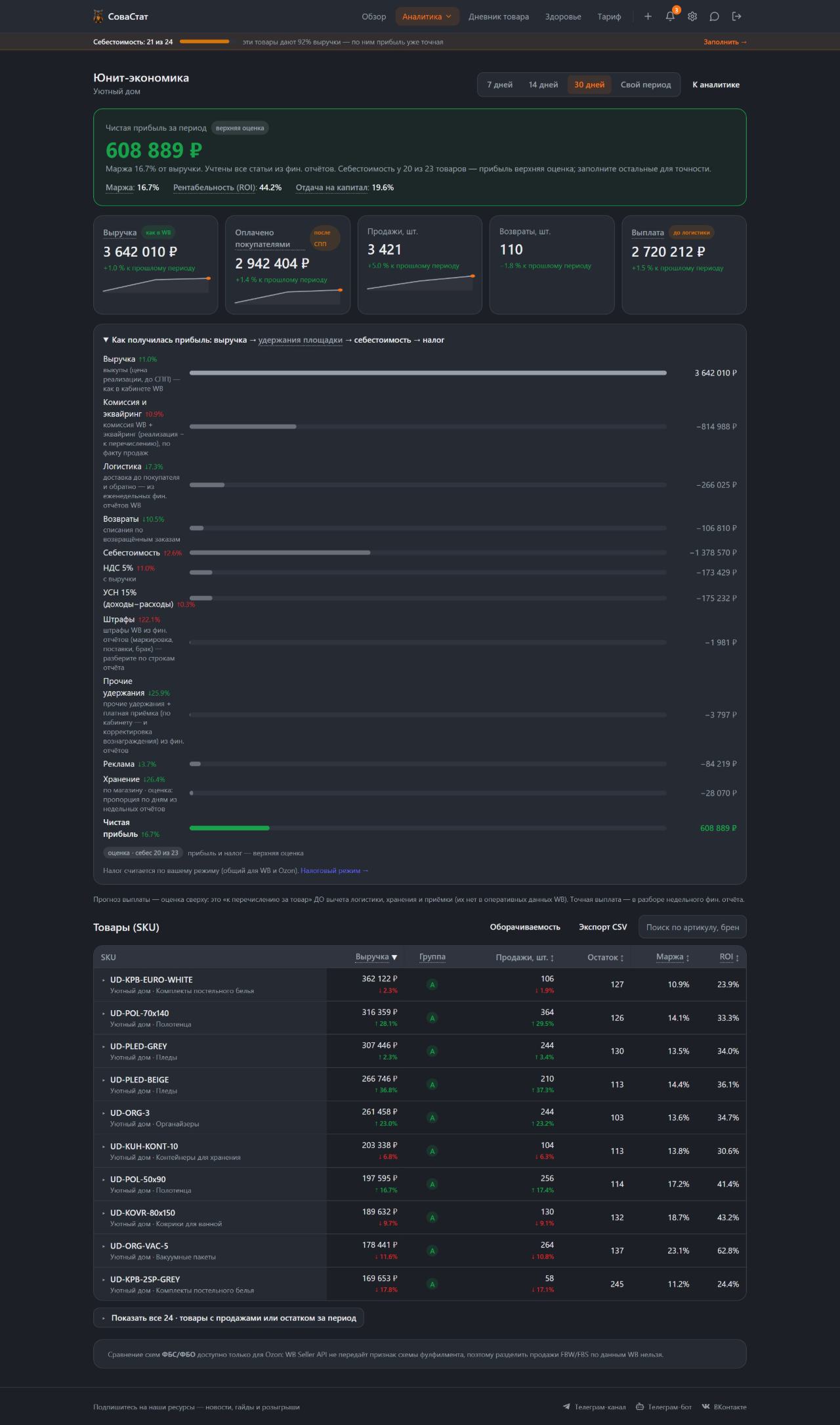The width and height of the screenshot is (840, 1425).
Task: Sort table by ROI arrows
Action: tap(737, 958)
